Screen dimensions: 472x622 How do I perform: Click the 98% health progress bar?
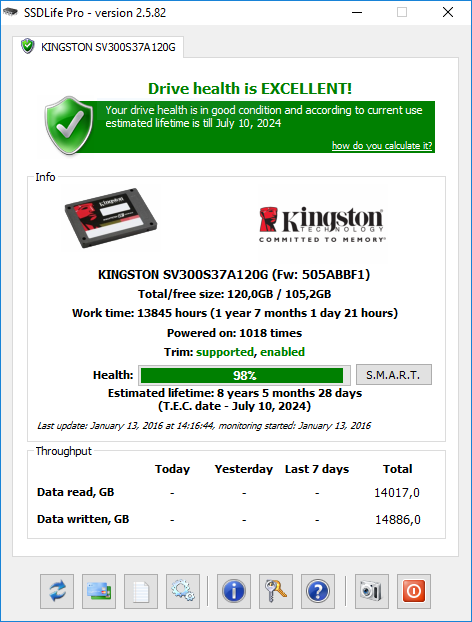click(x=244, y=375)
